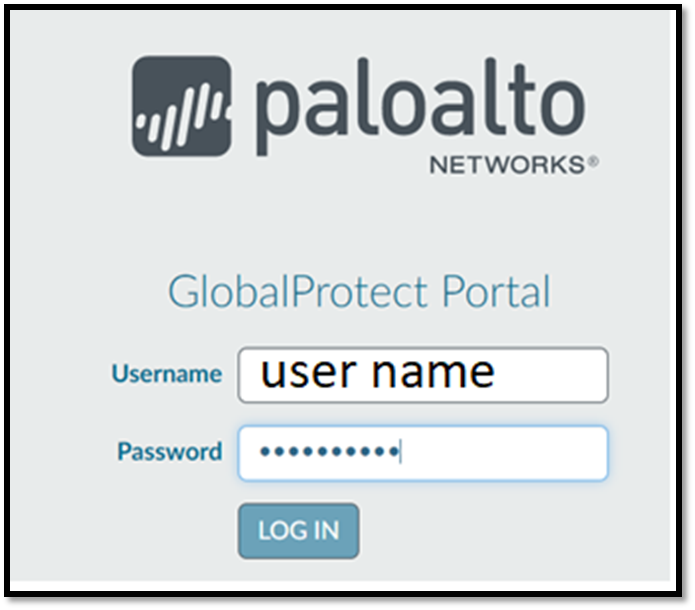This screenshot has height=610, width=695.
Task: Click the word GlobalProtect in the heading
Action: tap(298, 291)
